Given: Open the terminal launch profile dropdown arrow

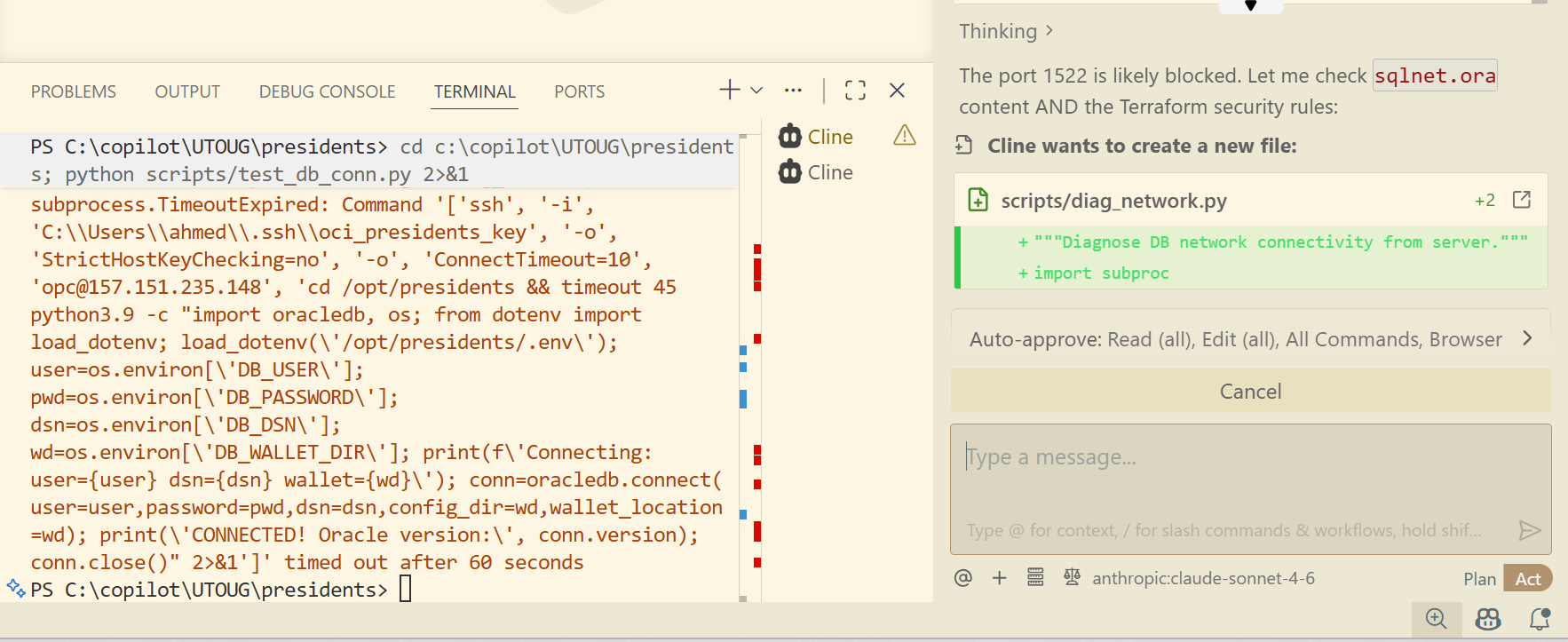Looking at the screenshot, I should click(756, 91).
